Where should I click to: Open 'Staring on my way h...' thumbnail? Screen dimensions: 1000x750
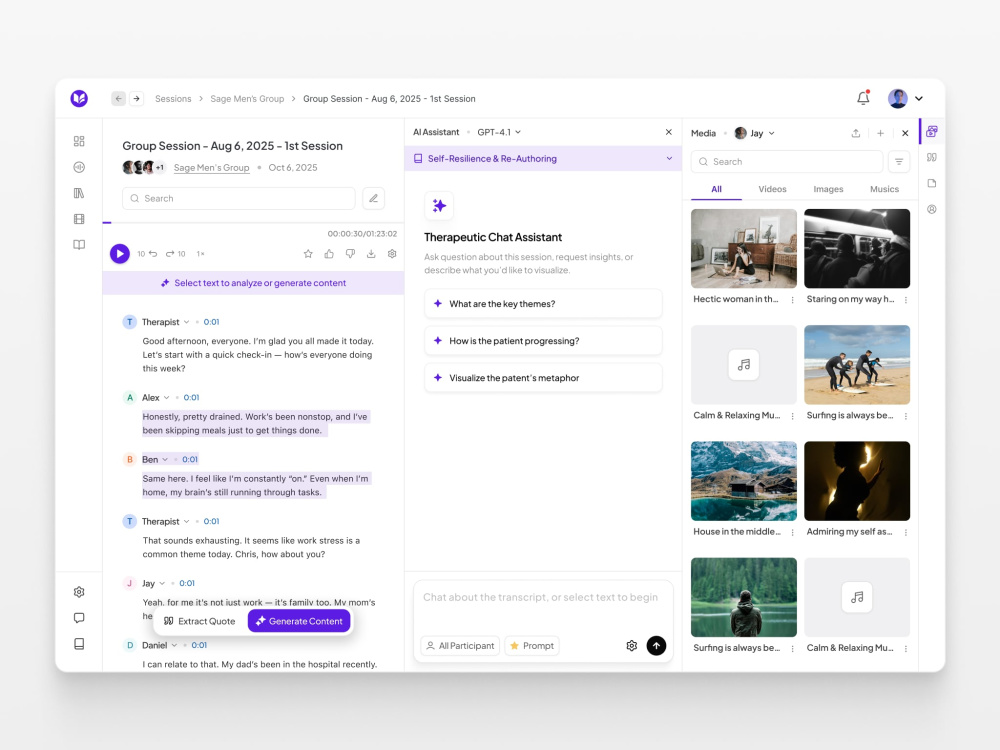click(x=857, y=248)
